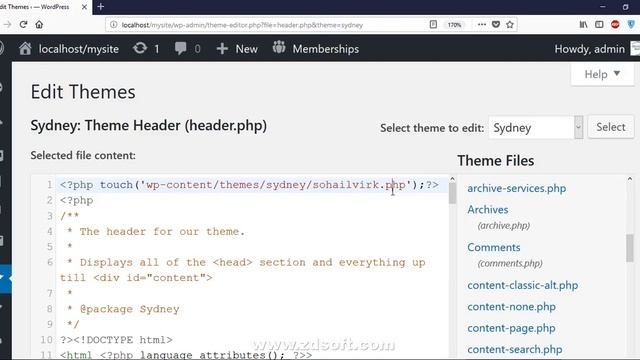Toggle the sidebar view icon
The height and width of the screenshot is (360, 640).
pyautogui.click(x=599, y=24)
